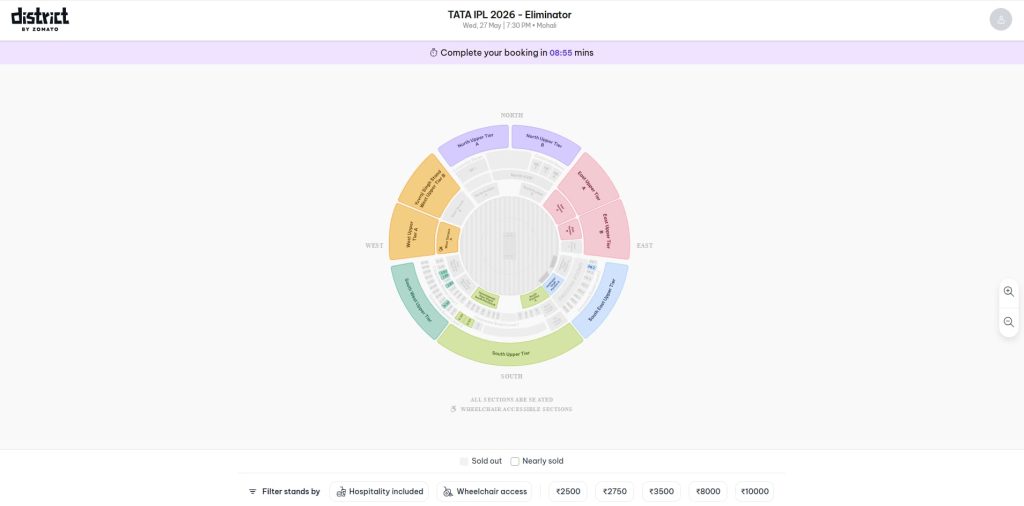This screenshot has height=506, width=1024.
Task: Select the South West Upper Tier stand
Action: 418,300
